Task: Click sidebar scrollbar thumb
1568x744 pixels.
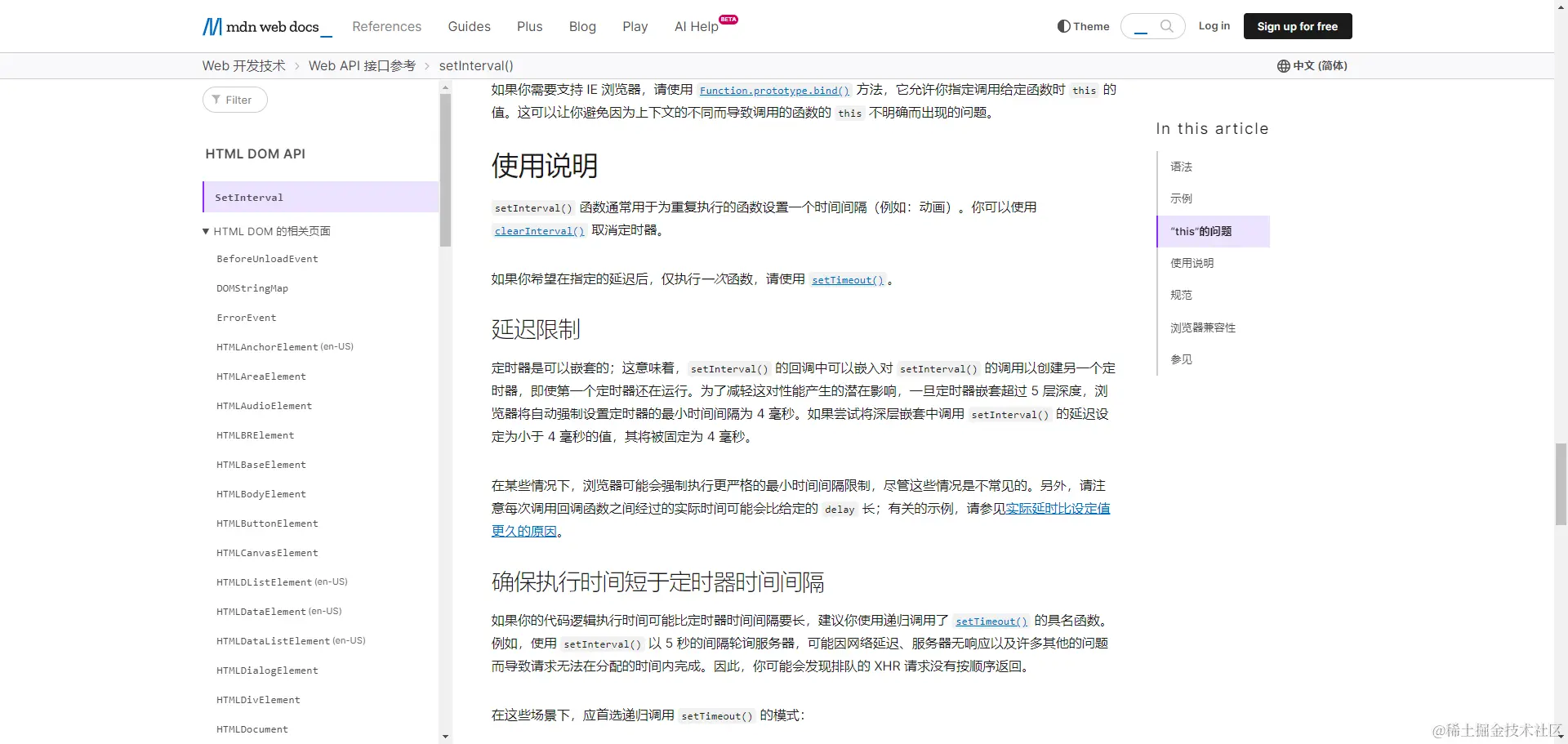Action: [x=445, y=170]
